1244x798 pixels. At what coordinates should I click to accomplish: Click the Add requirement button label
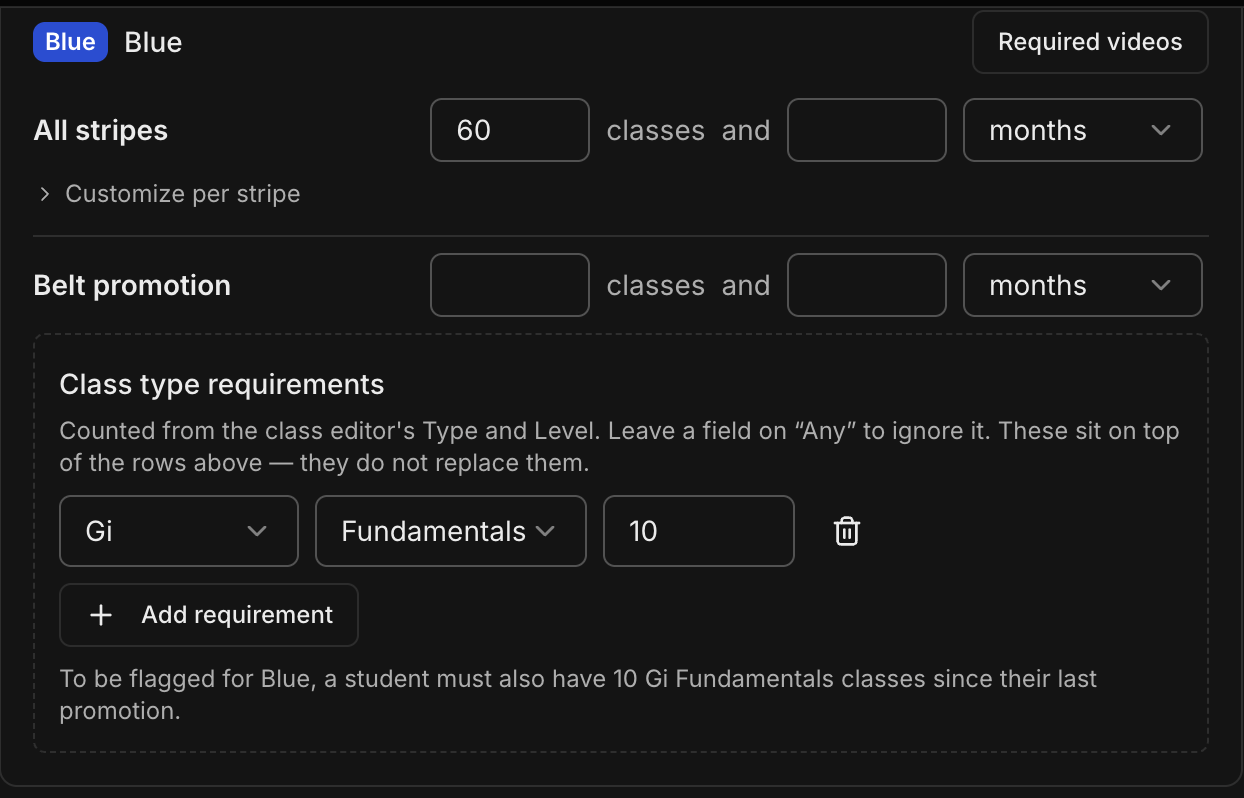pyautogui.click(x=237, y=615)
